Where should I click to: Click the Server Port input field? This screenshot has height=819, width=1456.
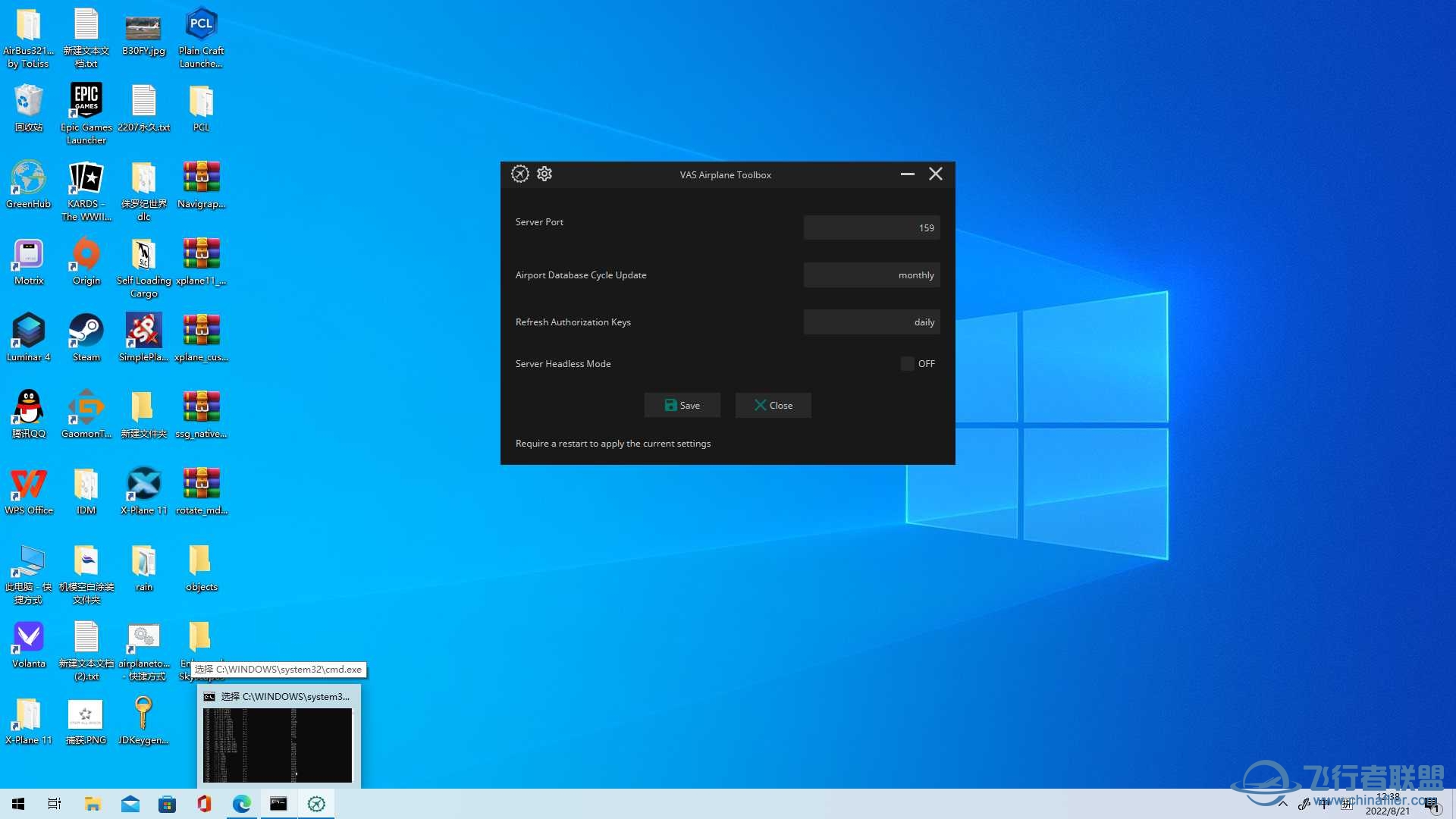pyautogui.click(x=871, y=227)
